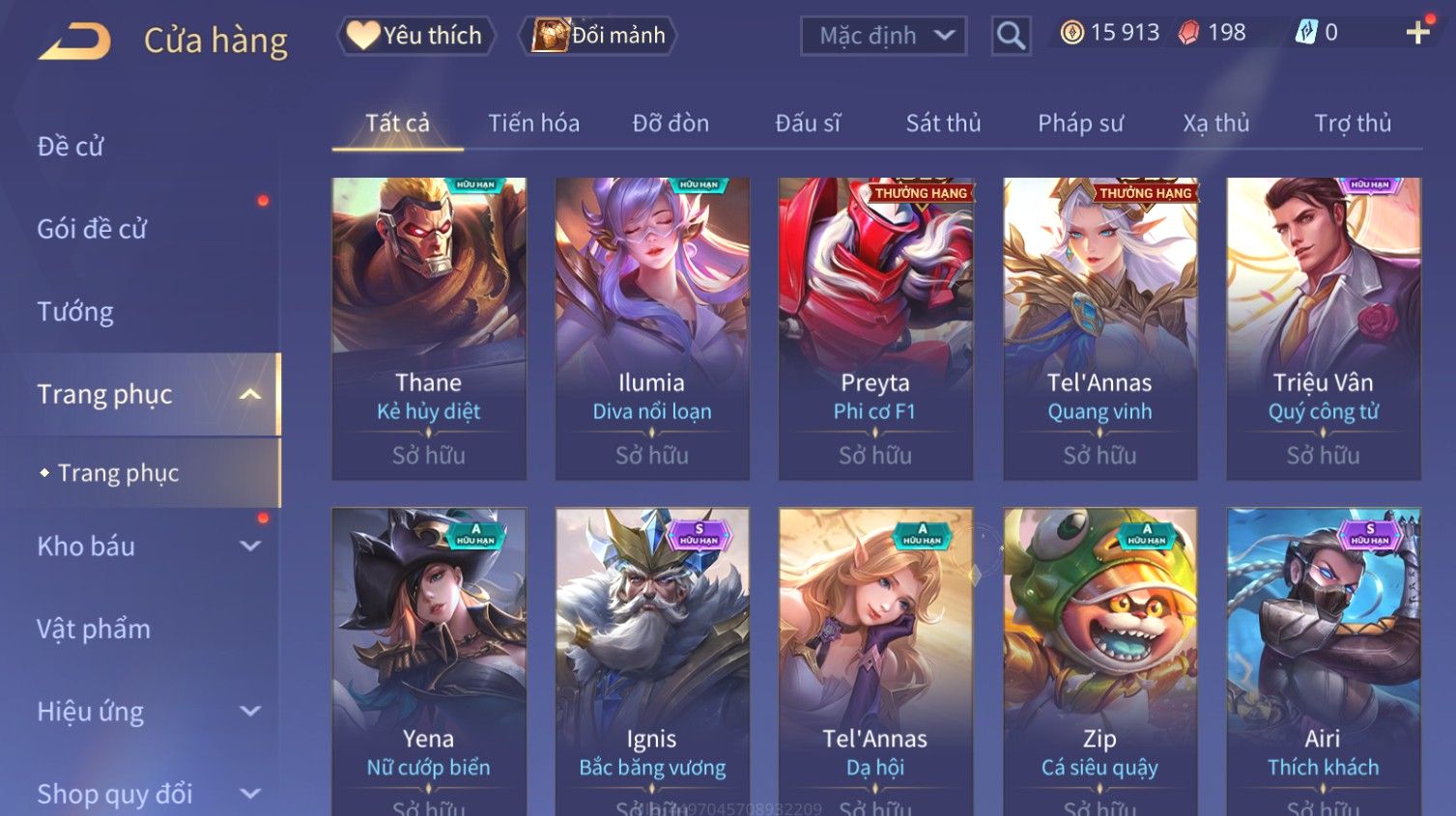Viewport: 1456px width, 816px height.
Task: Open the Mặc định sort dropdown
Action: tap(883, 36)
